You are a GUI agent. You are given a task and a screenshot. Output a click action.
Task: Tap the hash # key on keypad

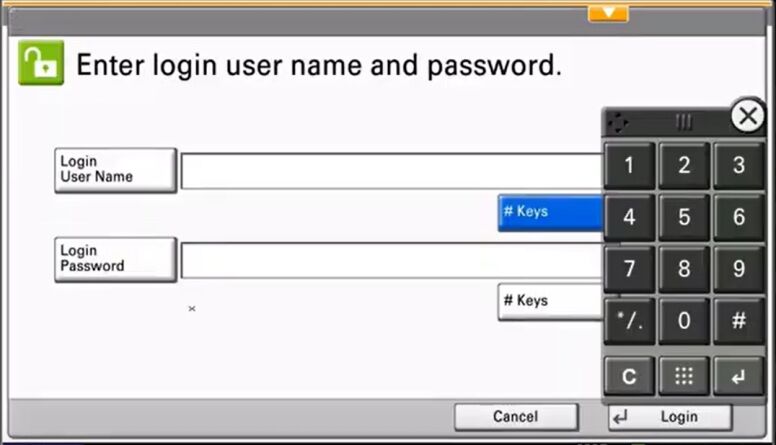pos(738,321)
